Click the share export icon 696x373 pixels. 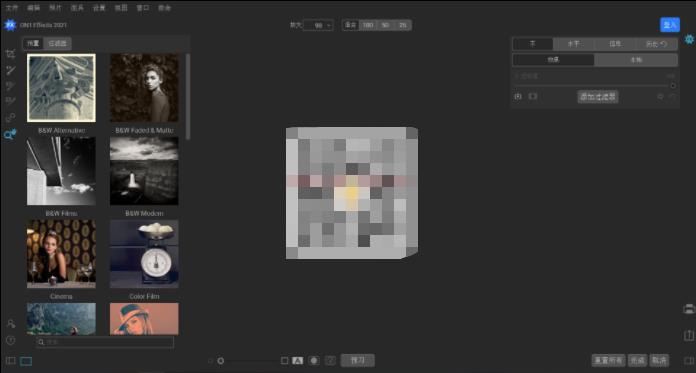click(x=689, y=335)
